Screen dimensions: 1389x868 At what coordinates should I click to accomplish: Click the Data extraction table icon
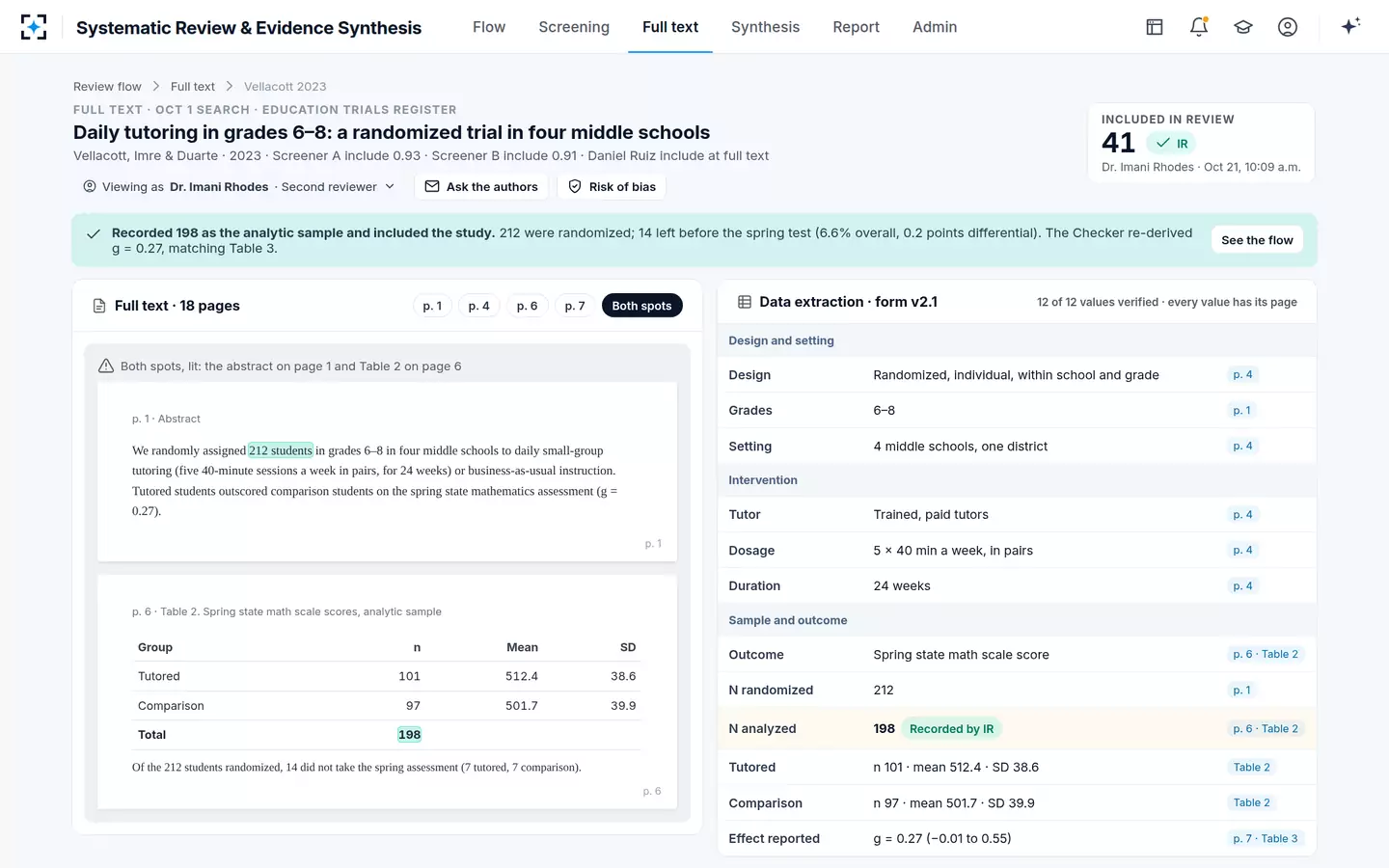click(x=745, y=302)
